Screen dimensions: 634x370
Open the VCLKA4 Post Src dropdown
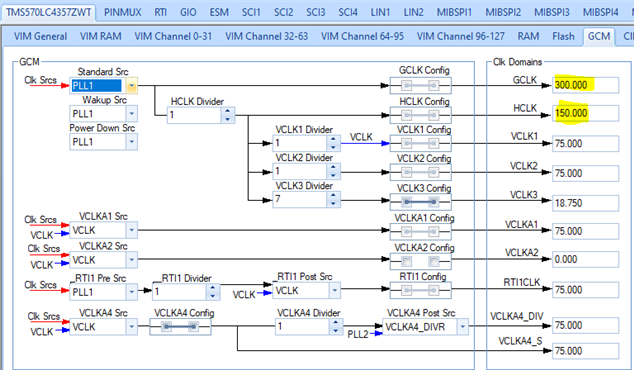[463, 327]
